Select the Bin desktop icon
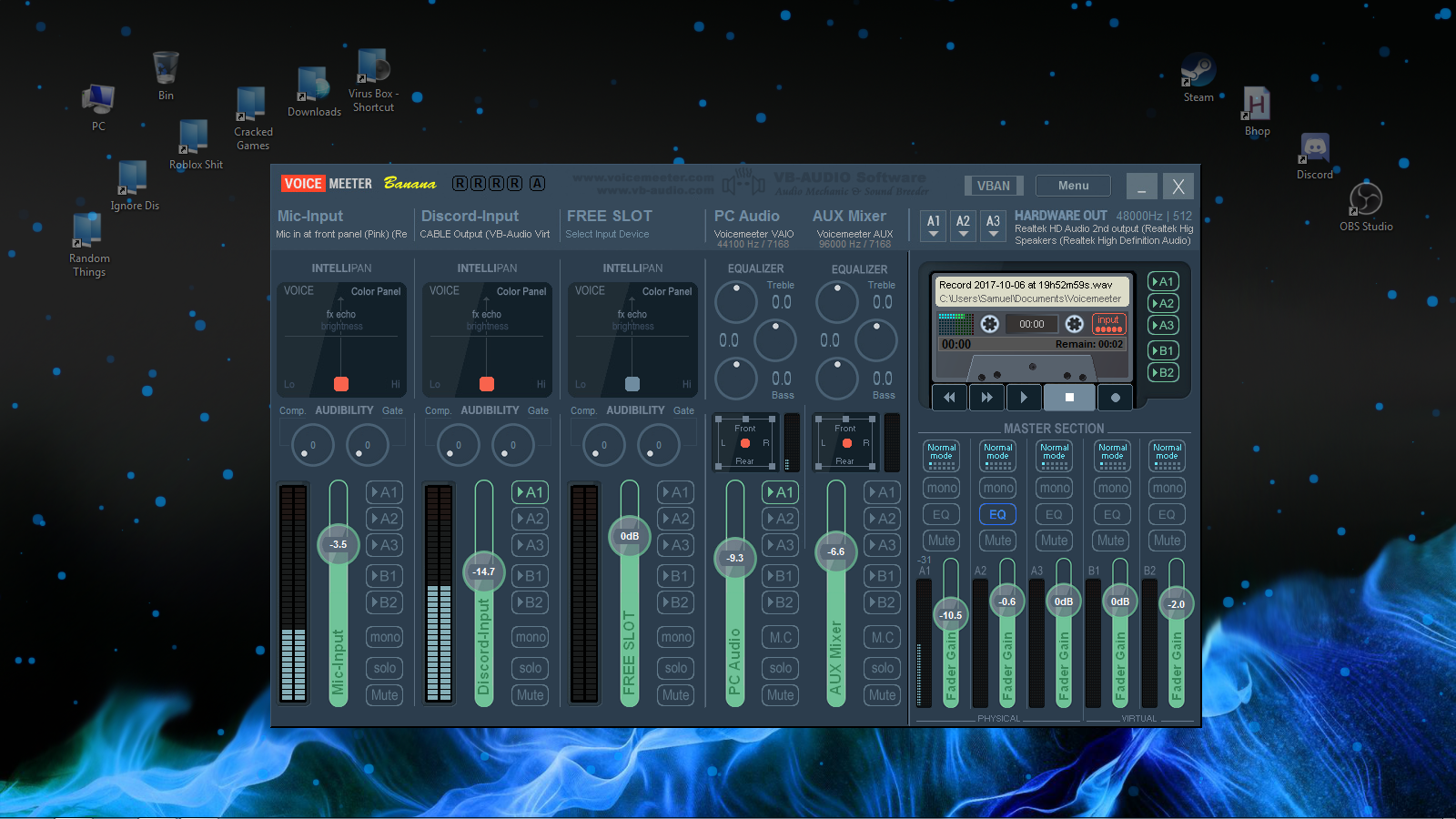This screenshot has width=1456, height=819. (166, 76)
